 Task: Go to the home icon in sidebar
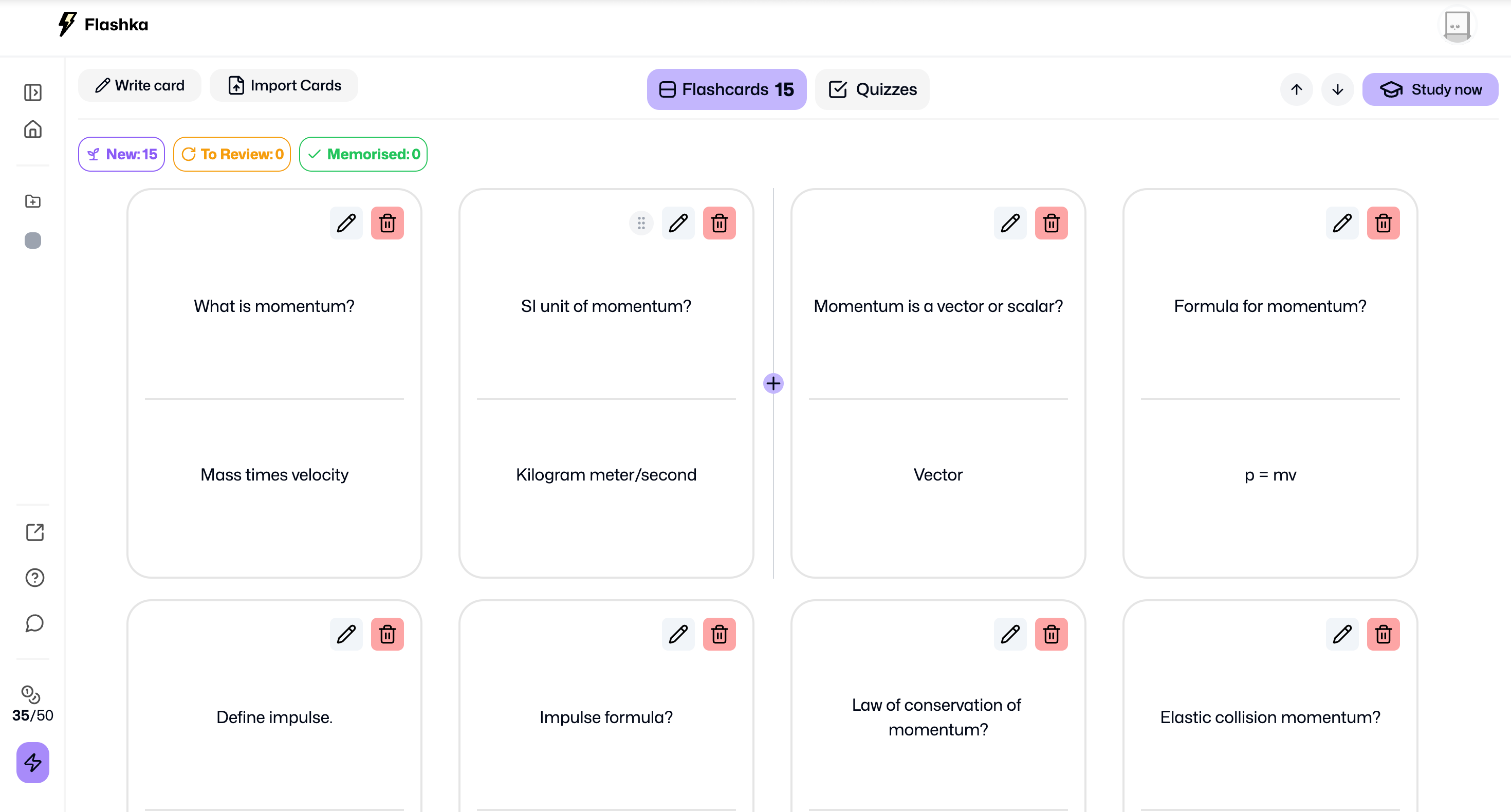pos(33,129)
